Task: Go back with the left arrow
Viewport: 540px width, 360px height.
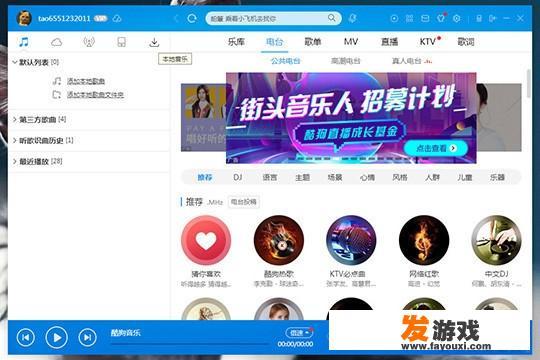Action: (176, 18)
